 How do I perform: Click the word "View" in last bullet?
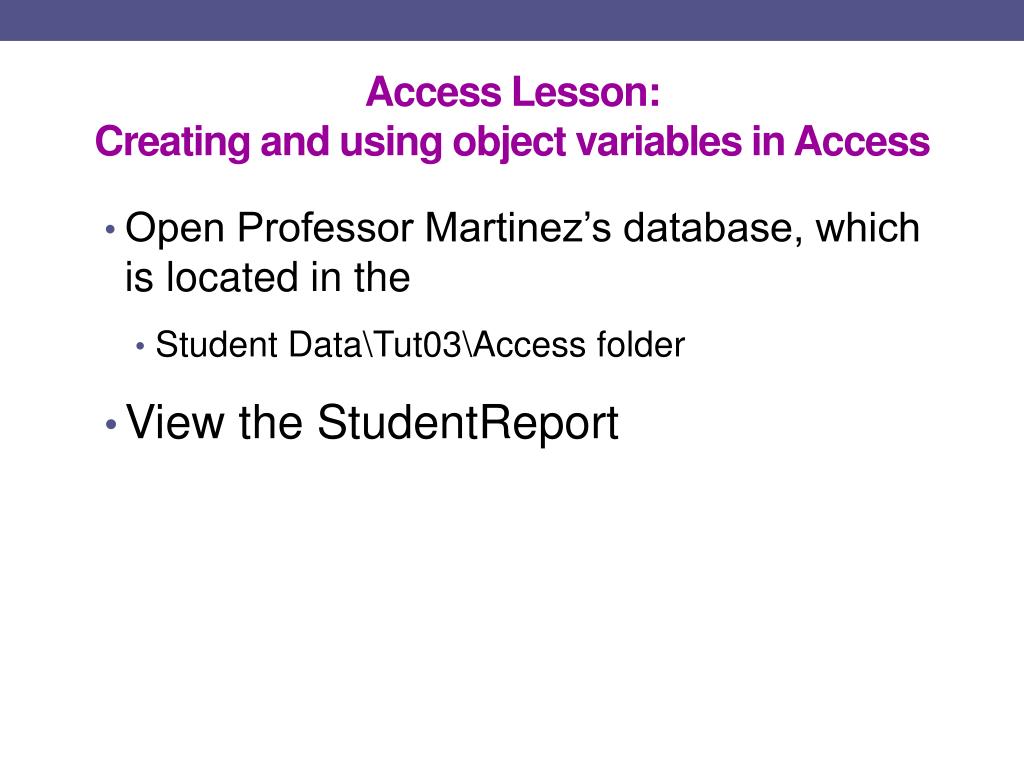point(175,422)
